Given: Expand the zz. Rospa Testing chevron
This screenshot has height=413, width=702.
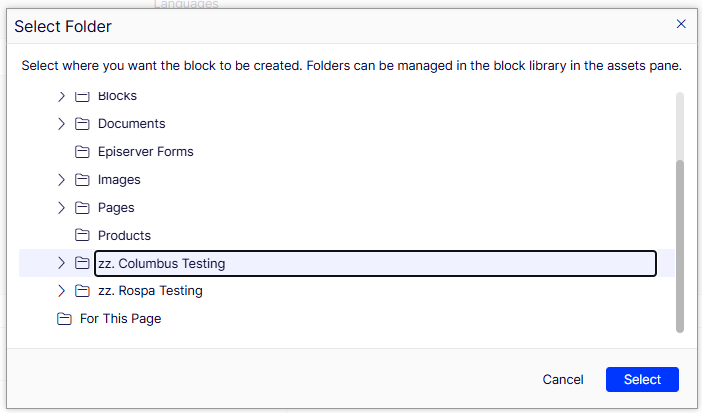Looking at the screenshot, I should tap(61, 291).
